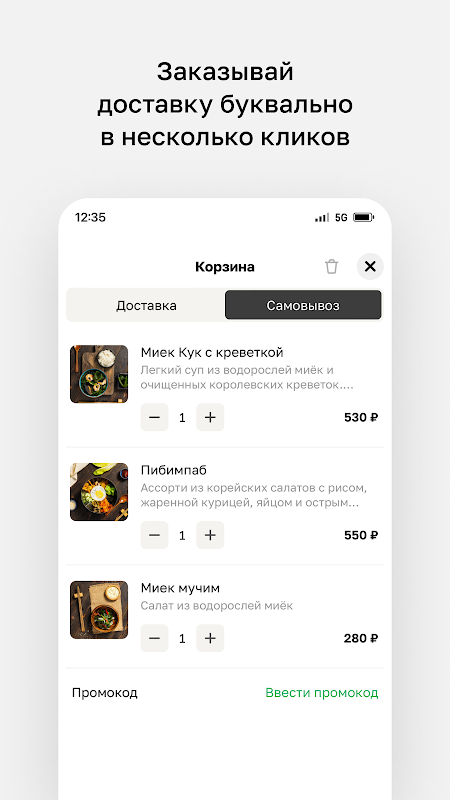Open the Миек мучим dish photo
The width and height of the screenshot is (450, 800).
[x=99, y=610]
